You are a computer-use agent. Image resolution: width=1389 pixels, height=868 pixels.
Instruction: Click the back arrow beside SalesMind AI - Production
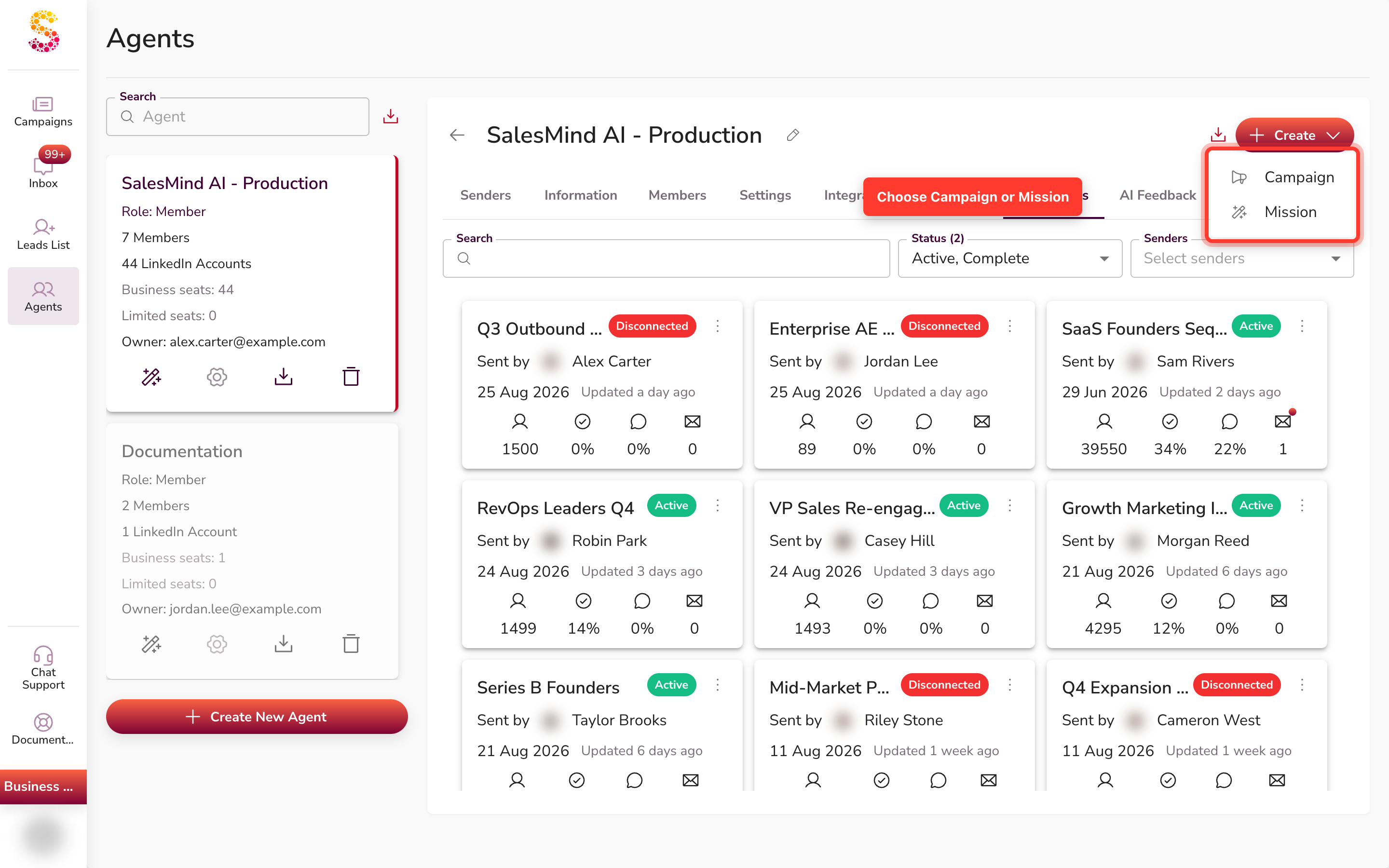pos(457,135)
